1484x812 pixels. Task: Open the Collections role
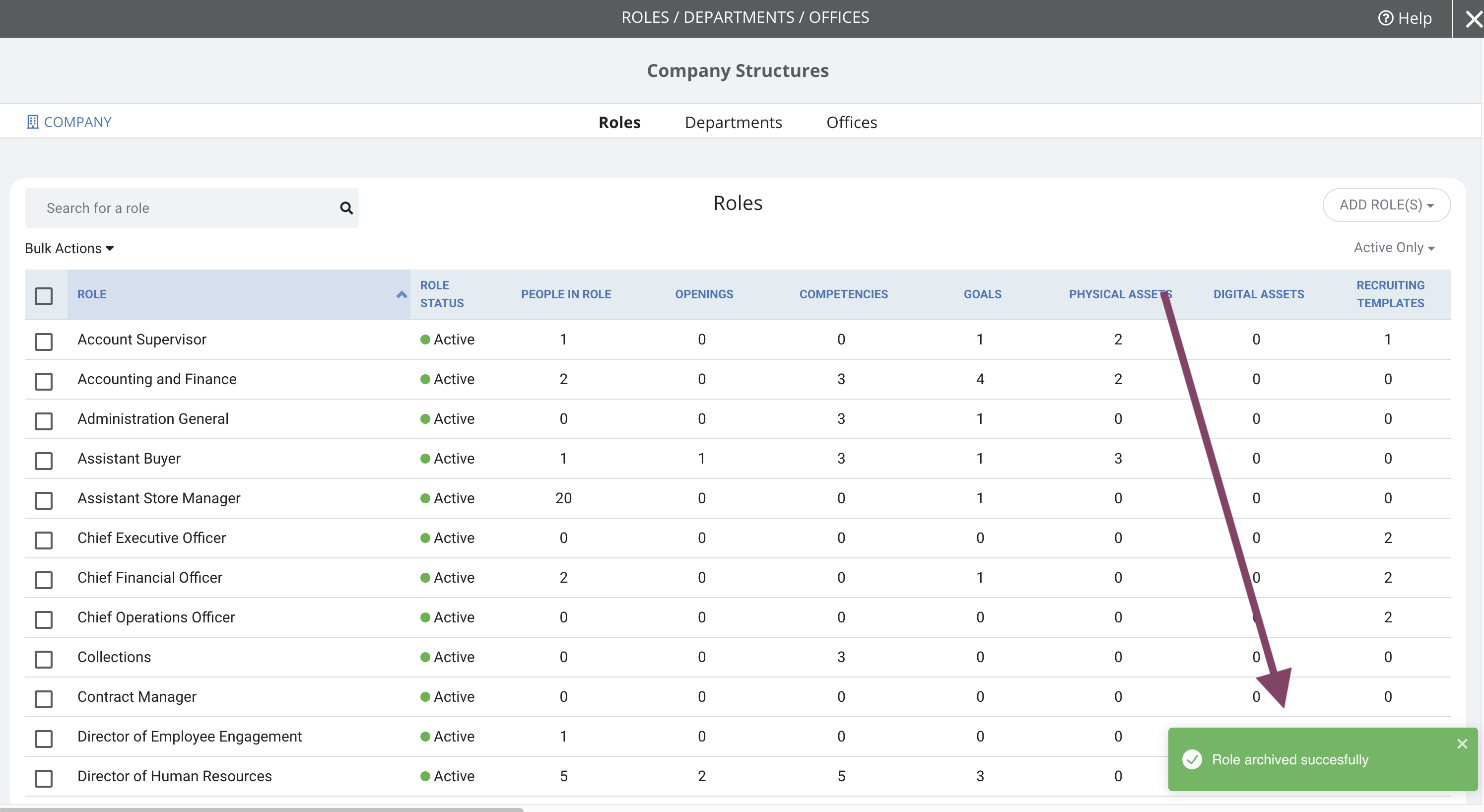pos(114,658)
